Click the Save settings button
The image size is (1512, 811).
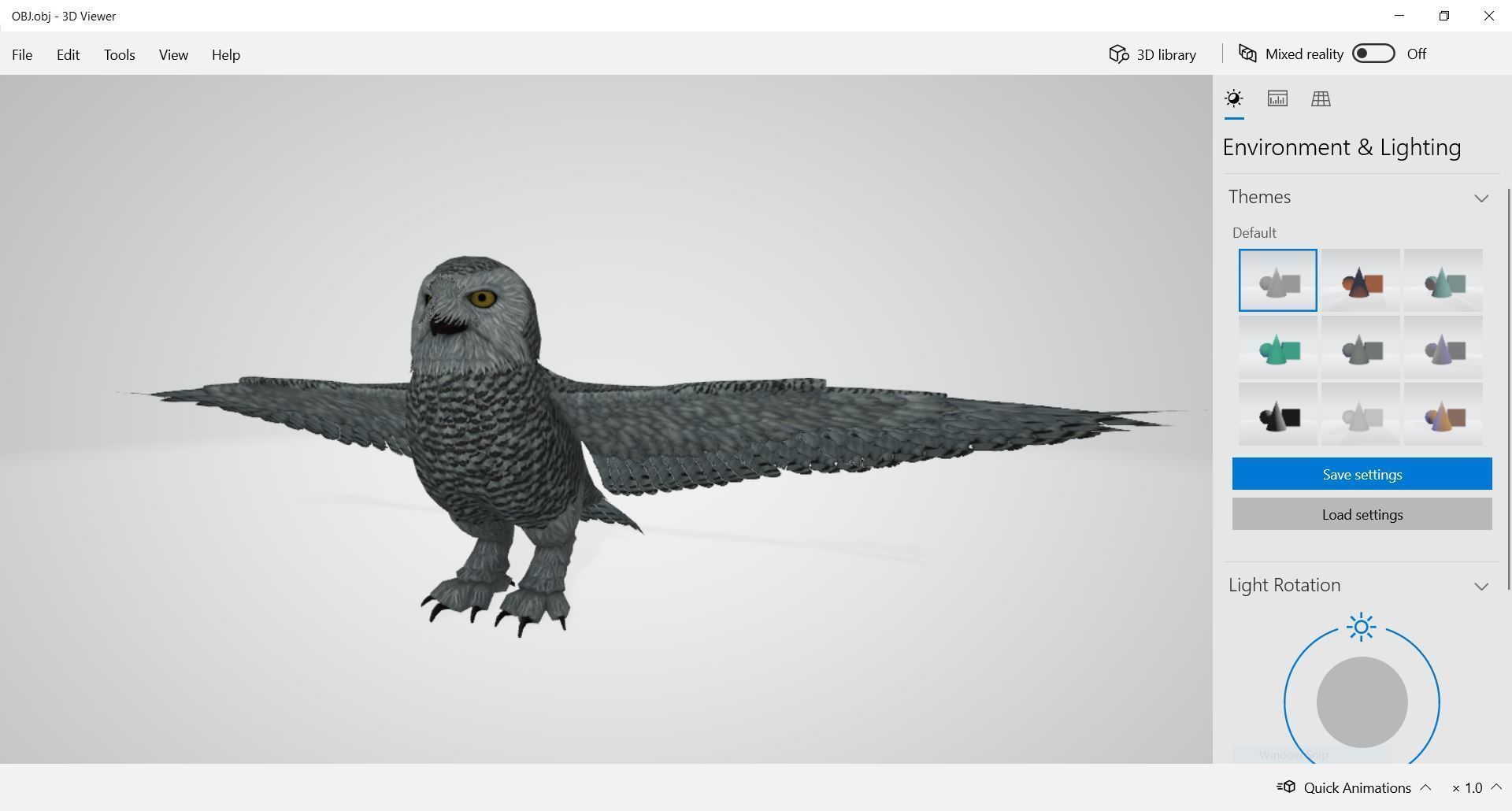pyautogui.click(x=1362, y=474)
